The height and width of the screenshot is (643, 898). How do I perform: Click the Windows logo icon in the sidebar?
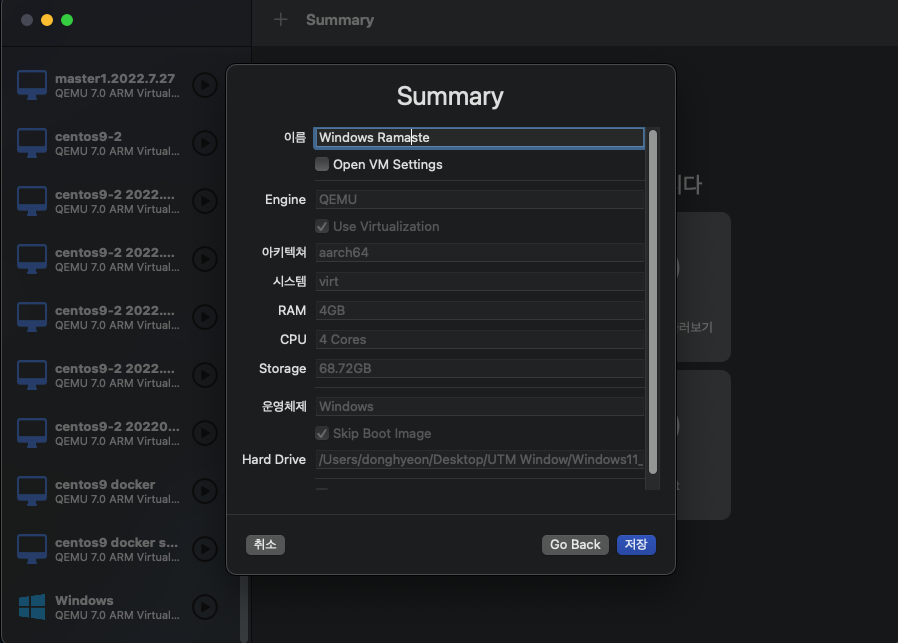pyautogui.click(x=32, y=607)
